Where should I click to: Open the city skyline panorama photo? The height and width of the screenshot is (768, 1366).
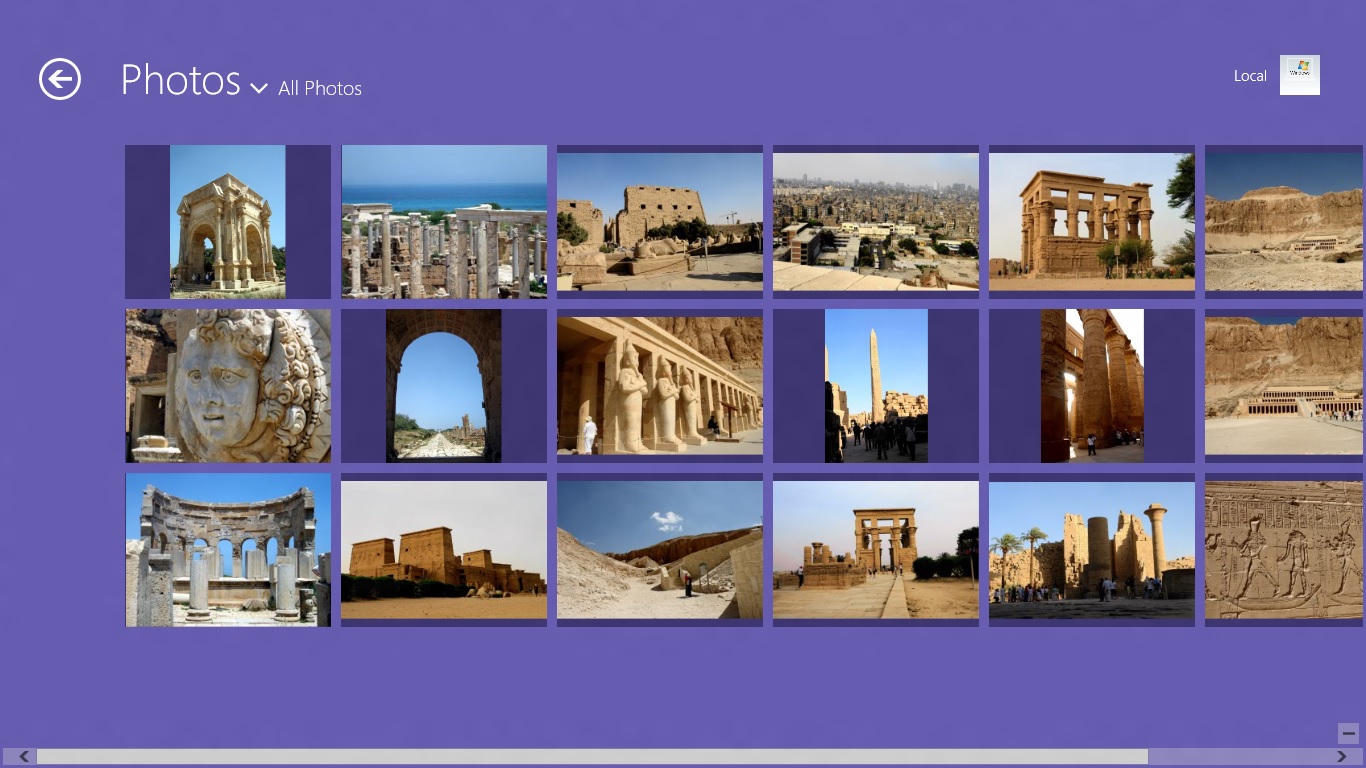point(876,222)
